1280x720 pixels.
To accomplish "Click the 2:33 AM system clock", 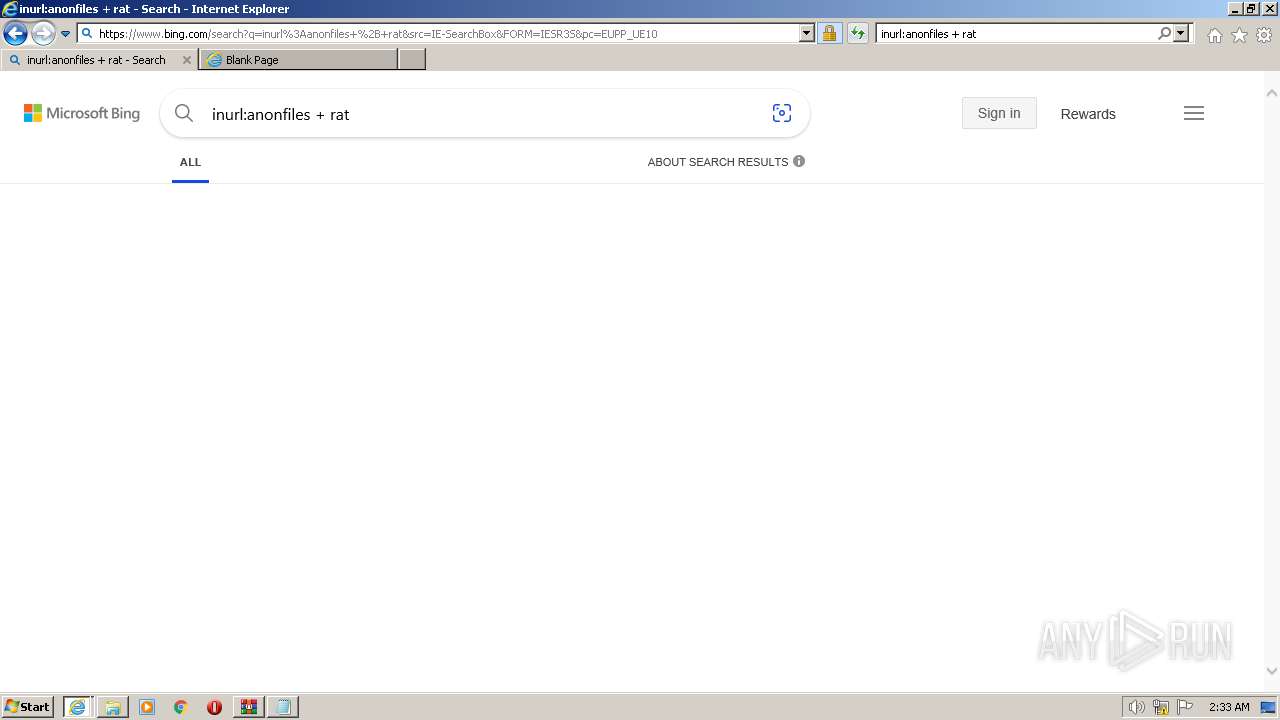I will [x=1229, y=707].
